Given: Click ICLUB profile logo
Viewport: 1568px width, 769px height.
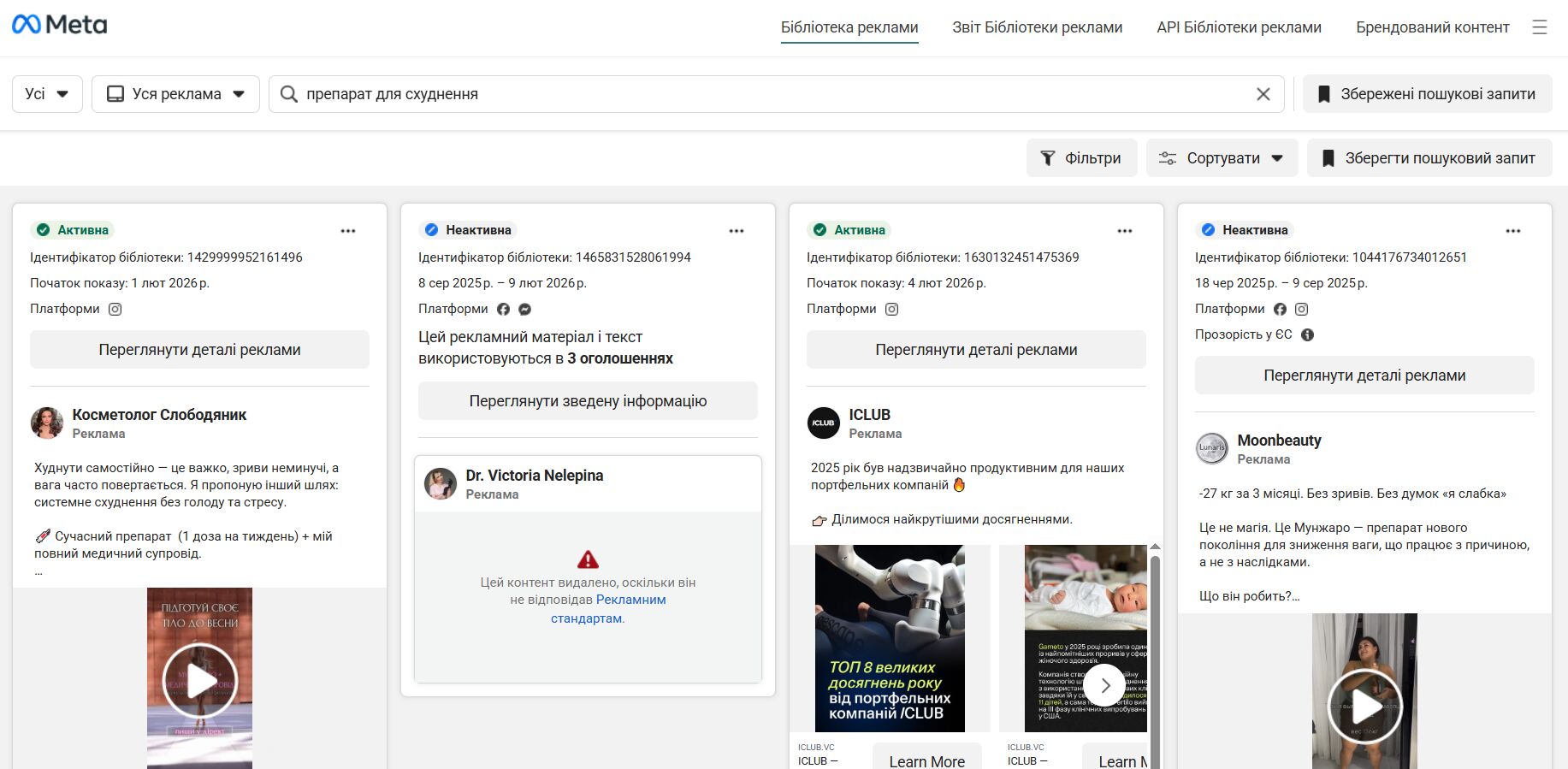Looking at the screenshot, I should pyautogui.click(x=824, y=423).
